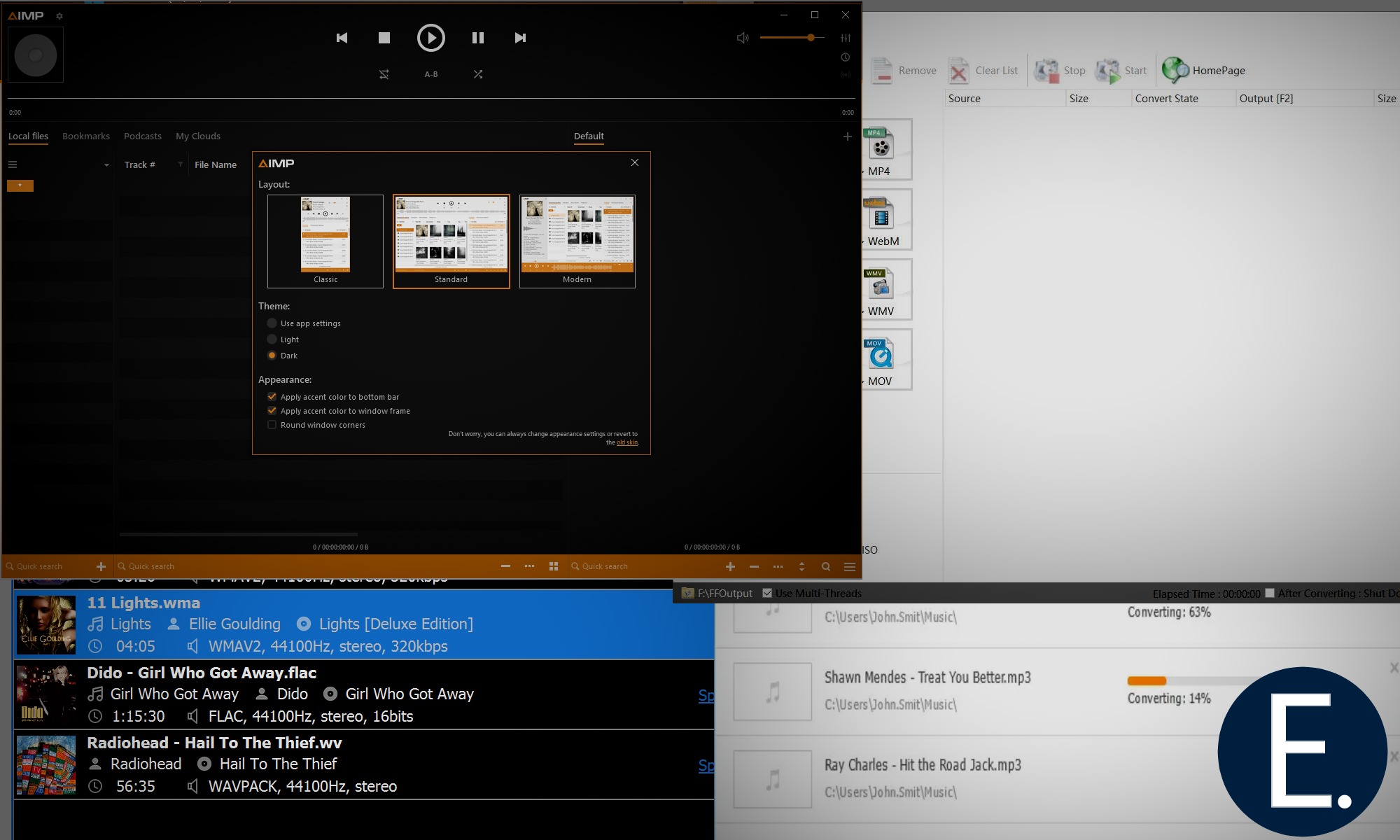Open the F:\FFOutput folder button
This screenshot has height=840, width=1400.
click(x=717, y=593)
